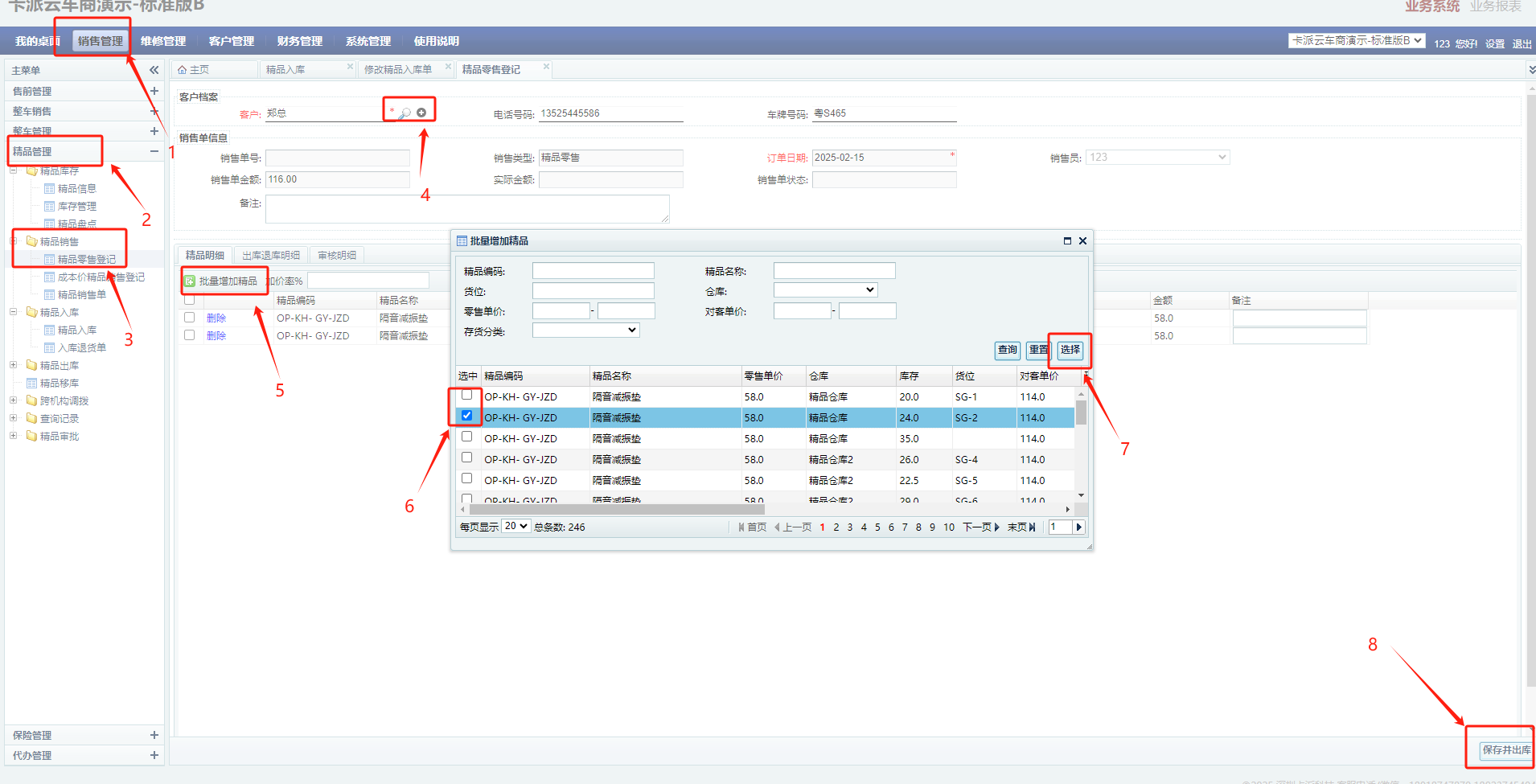The width and height of the screenshot is (1536, 784).
Task: Open the 仓库 dropdown in dialog
Action: (825, 290)
